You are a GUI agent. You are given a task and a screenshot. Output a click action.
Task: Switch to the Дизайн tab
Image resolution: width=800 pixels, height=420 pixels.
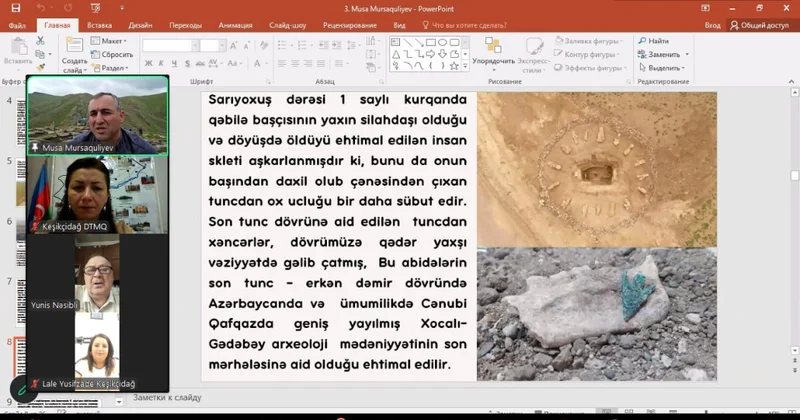tap(140, 25)
